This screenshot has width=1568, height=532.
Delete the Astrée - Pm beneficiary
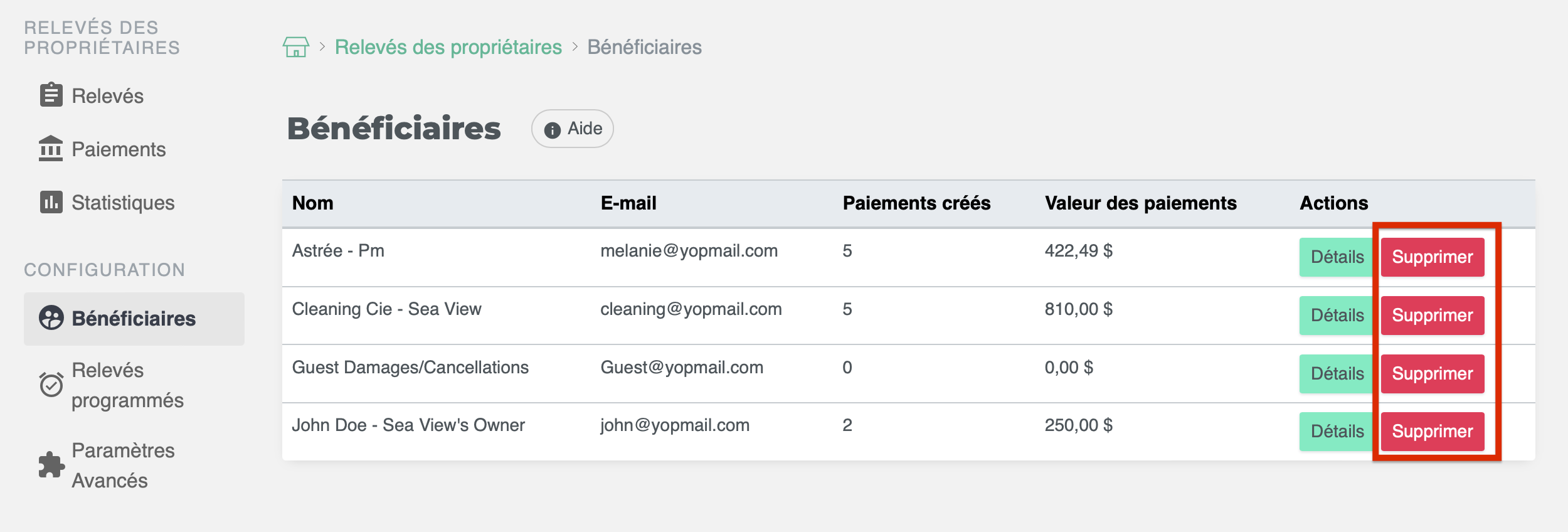click(x=1432, y=257)
